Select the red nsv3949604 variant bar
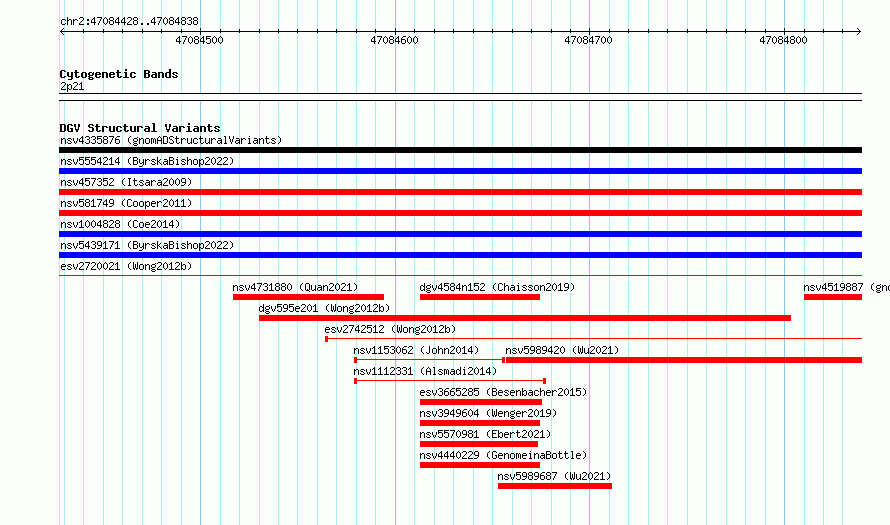This screenshot has width=890, height=525. coord(480,423)
